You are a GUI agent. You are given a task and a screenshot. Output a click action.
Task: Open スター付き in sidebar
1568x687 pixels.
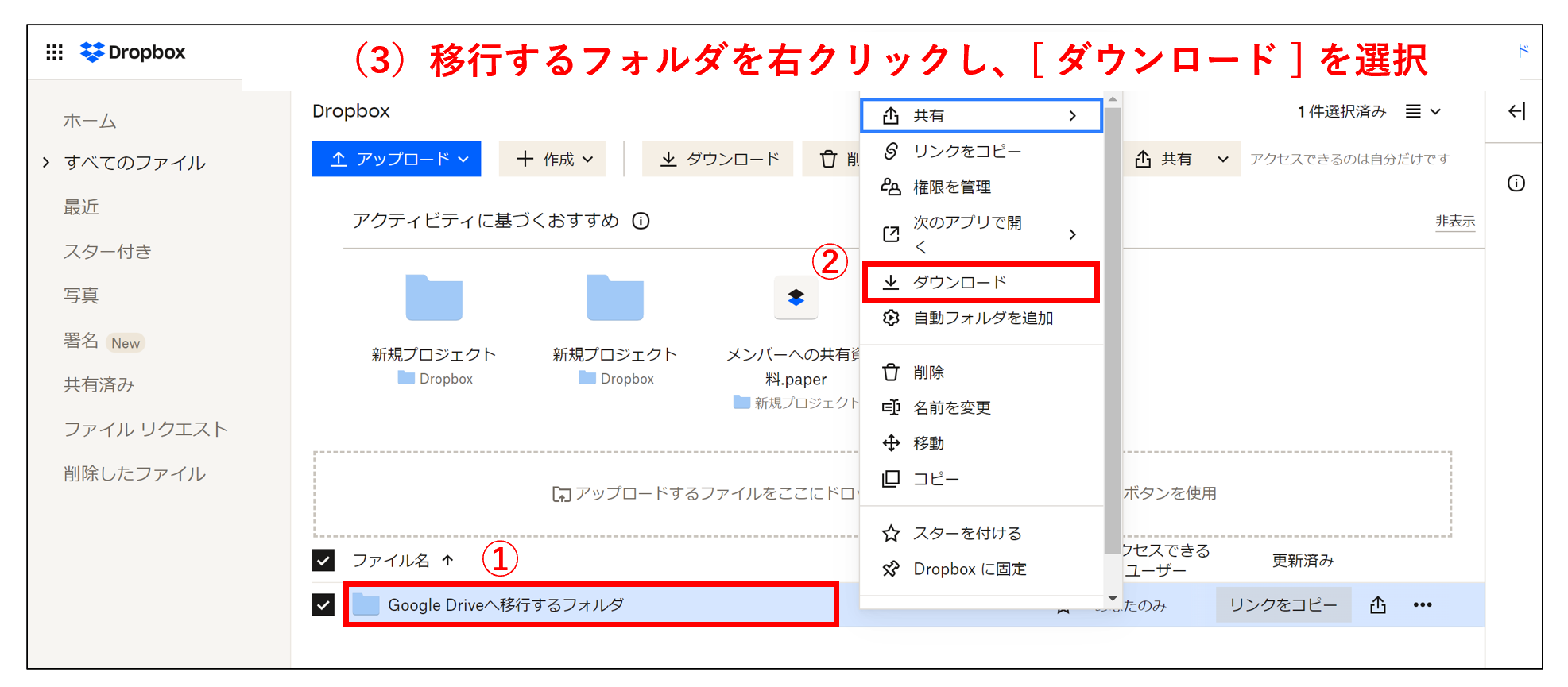[107, 251]
